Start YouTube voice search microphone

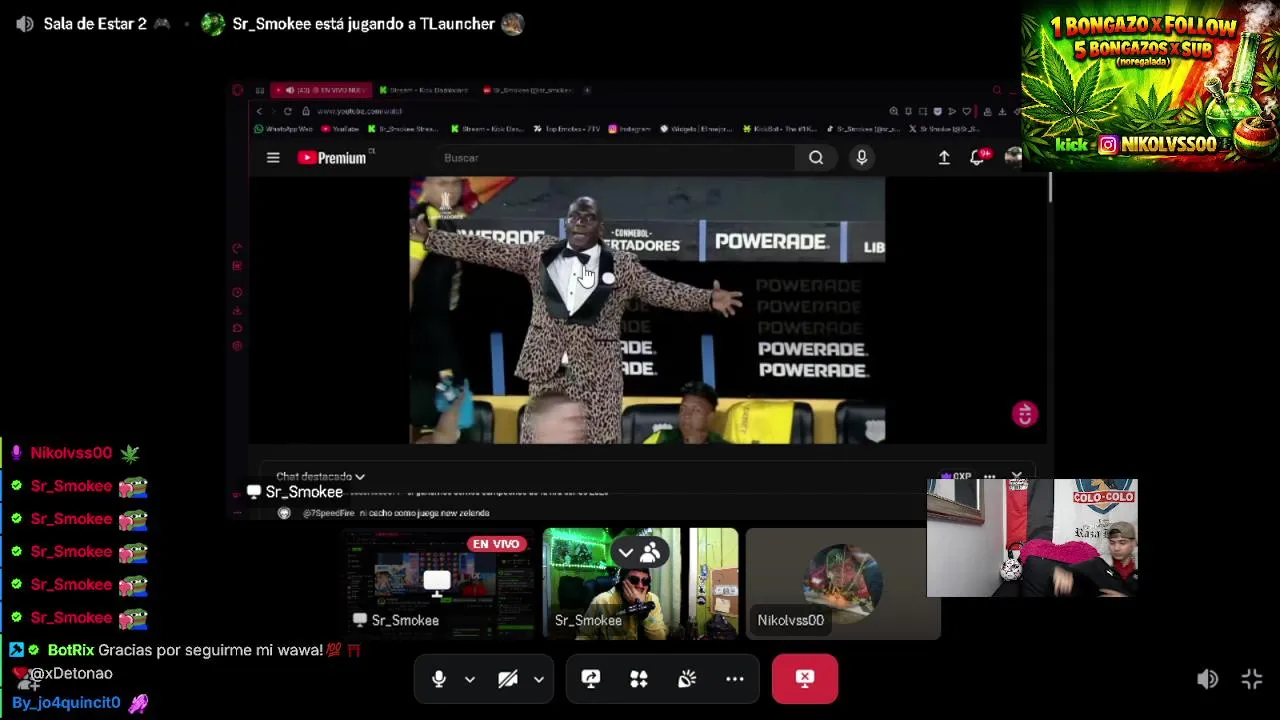[862, 158]
